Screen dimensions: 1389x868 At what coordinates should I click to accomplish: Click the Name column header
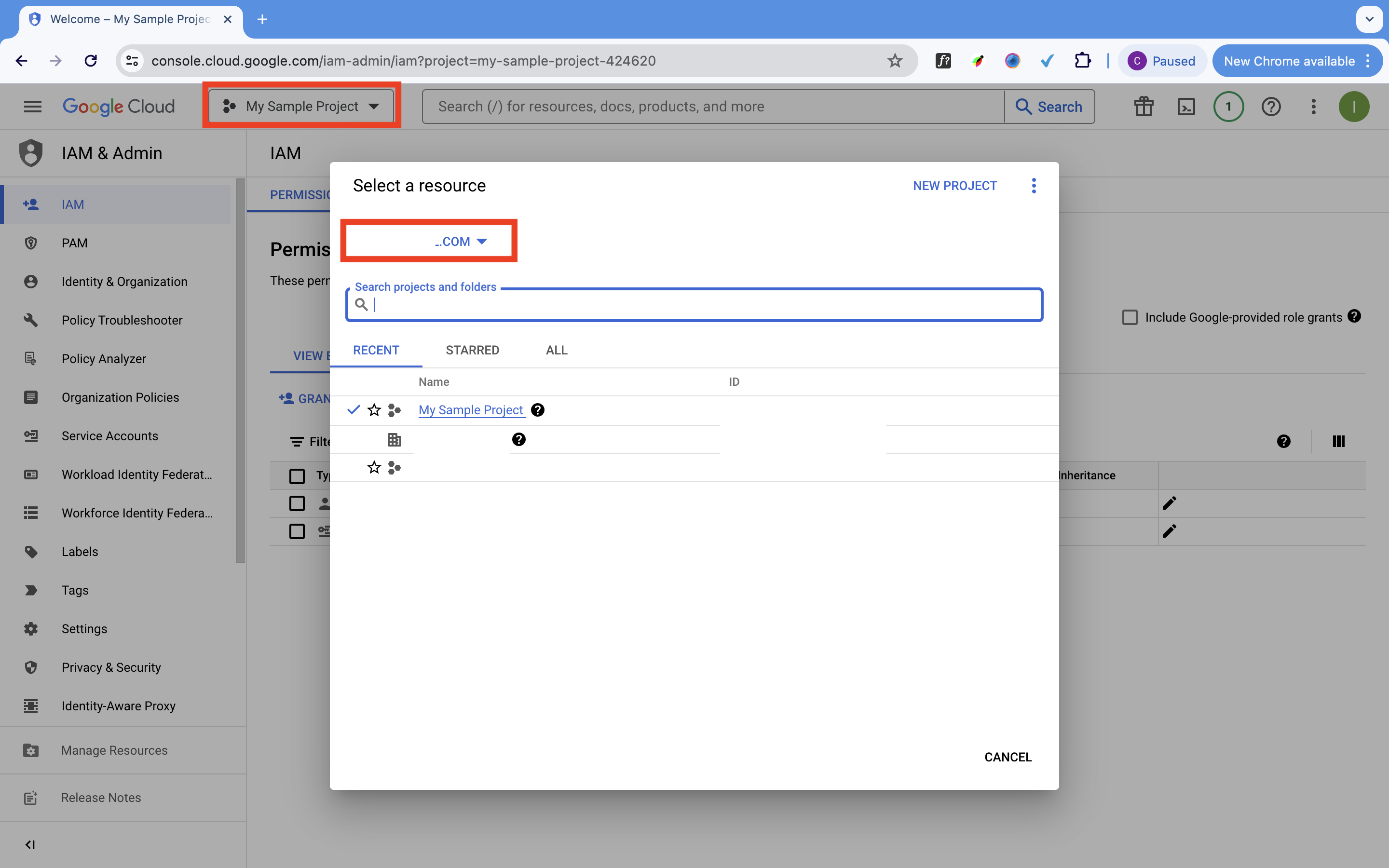point(434,382)
